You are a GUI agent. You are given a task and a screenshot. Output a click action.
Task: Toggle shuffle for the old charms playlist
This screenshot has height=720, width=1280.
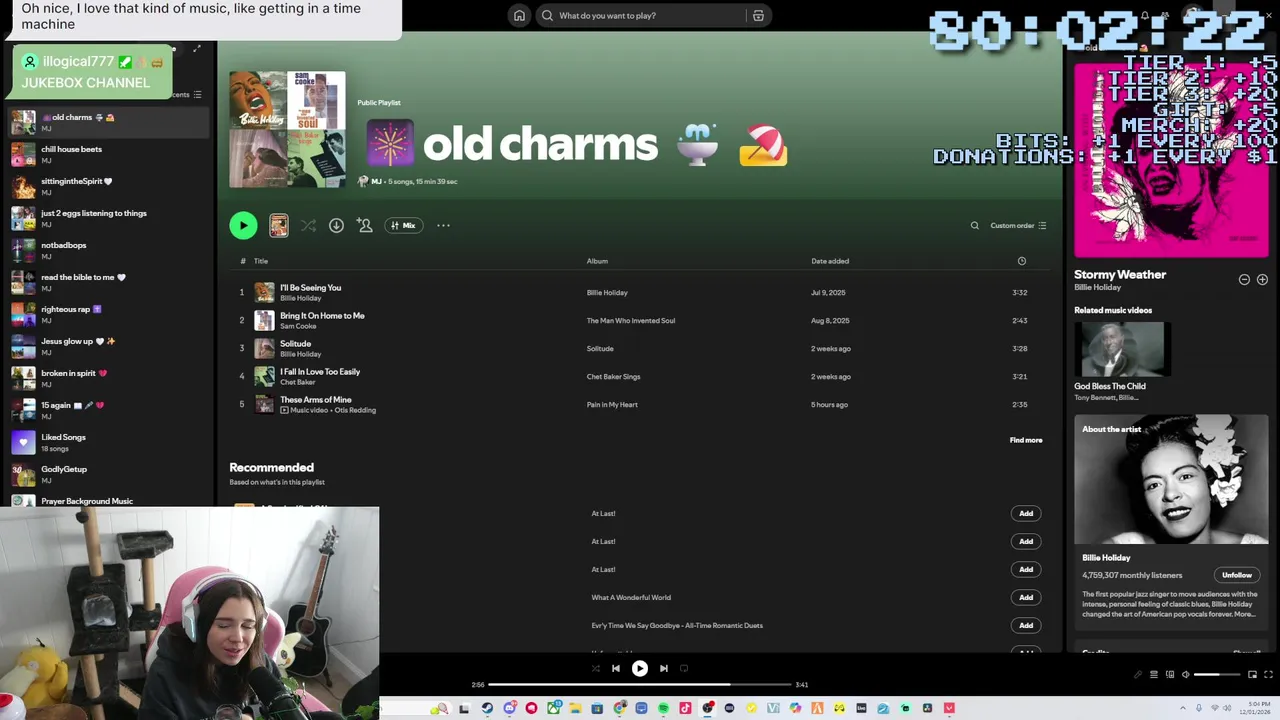point(308,225)
